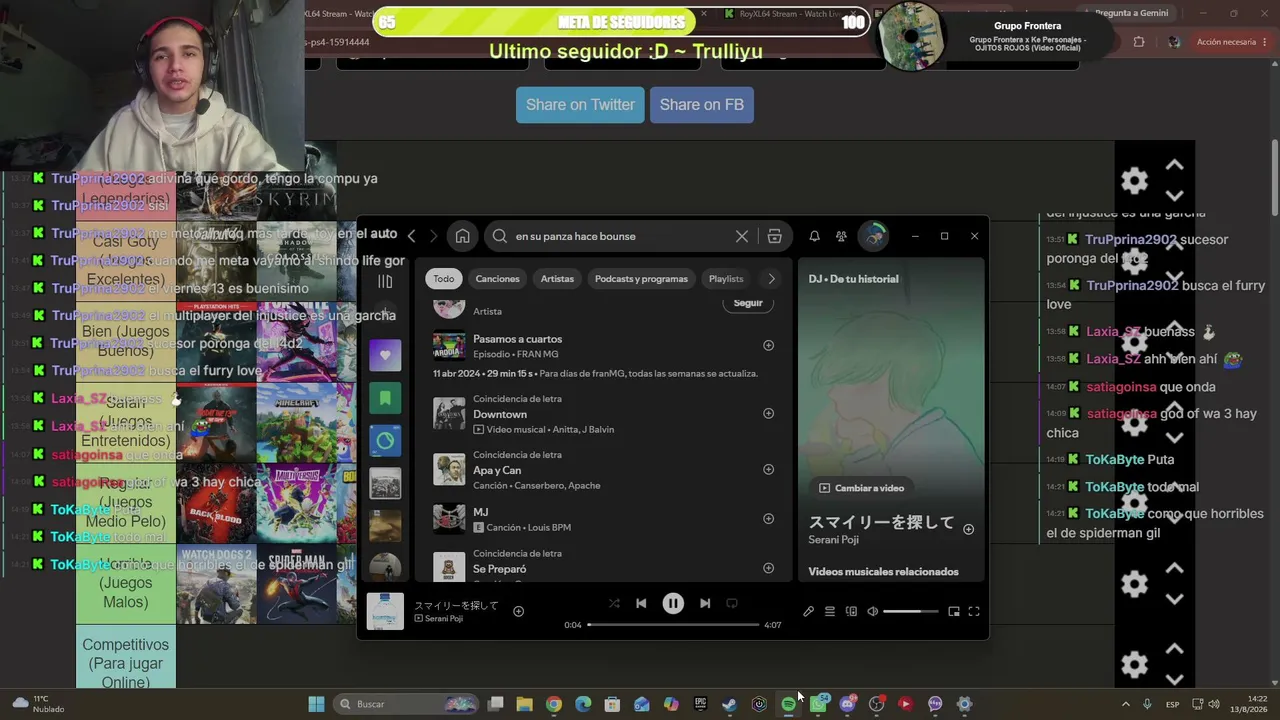Focus the Spotify search field
The height and width of the screenshot is (720, 1280).
tap(623, 236)
